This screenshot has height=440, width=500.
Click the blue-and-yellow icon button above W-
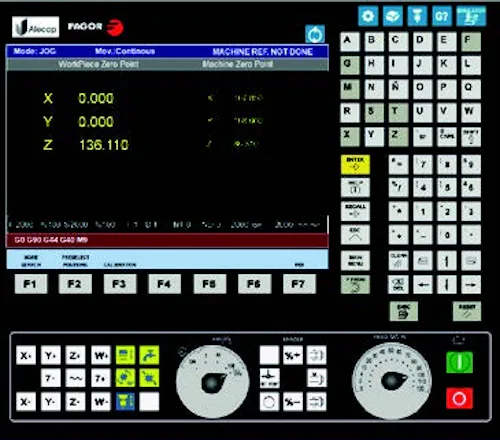pyautogui.click(x=125, y=402)
